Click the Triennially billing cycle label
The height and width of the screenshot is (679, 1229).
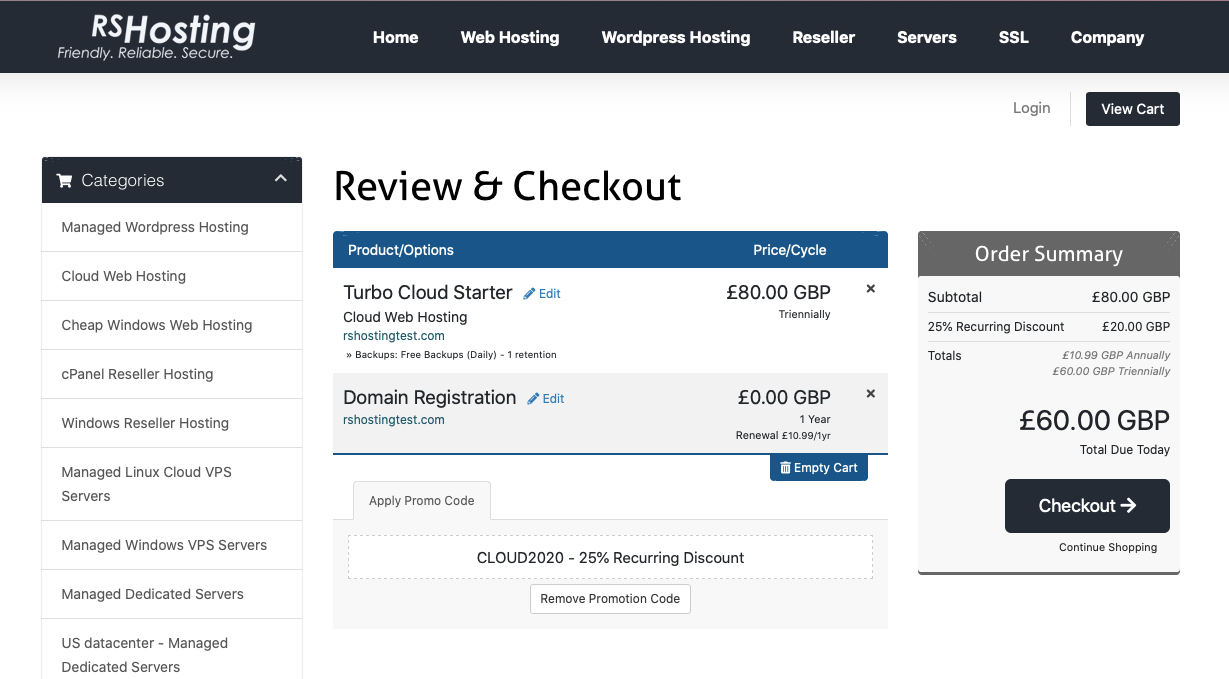pos(804,314)
